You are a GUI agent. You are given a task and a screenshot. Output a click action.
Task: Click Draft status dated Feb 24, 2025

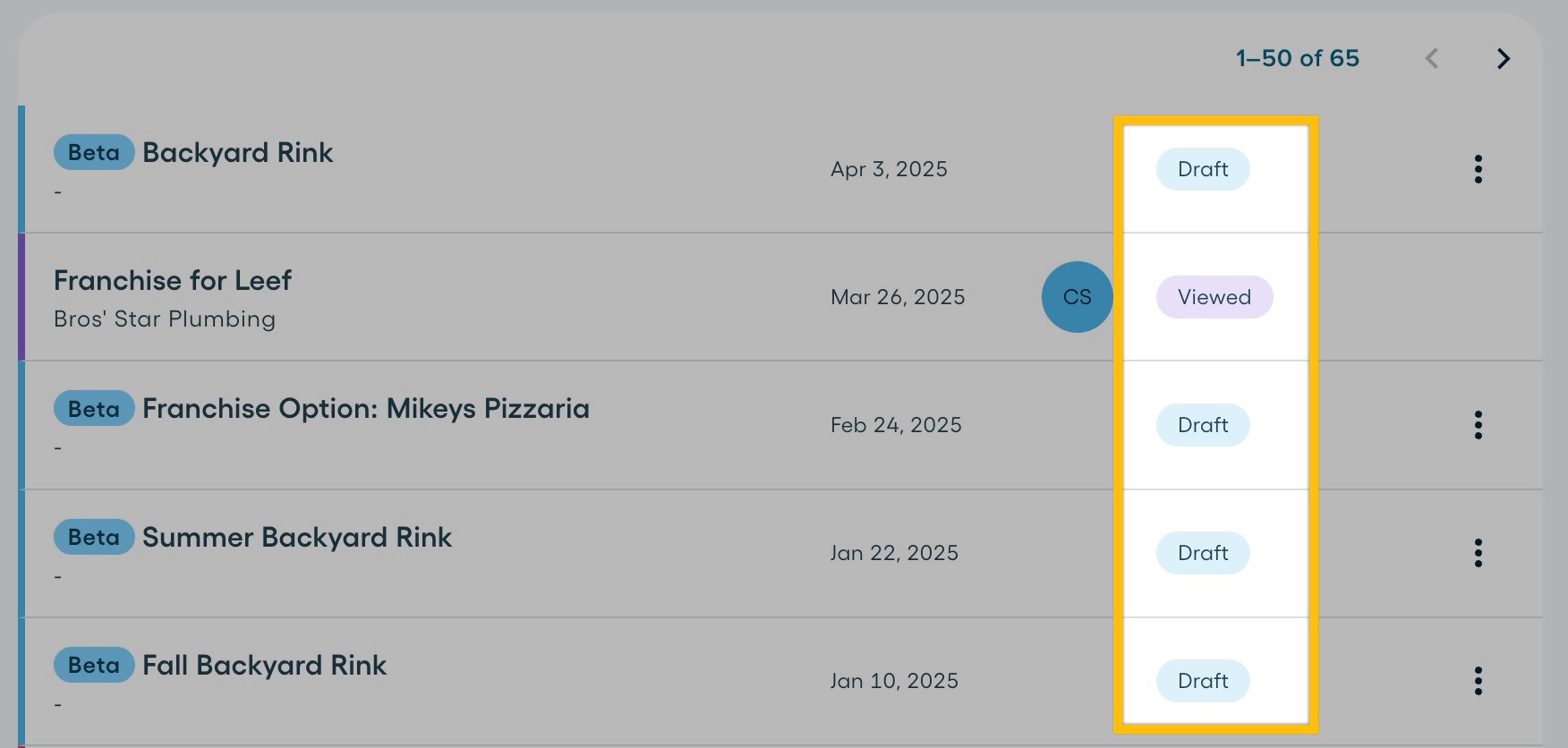point(1203,425)
